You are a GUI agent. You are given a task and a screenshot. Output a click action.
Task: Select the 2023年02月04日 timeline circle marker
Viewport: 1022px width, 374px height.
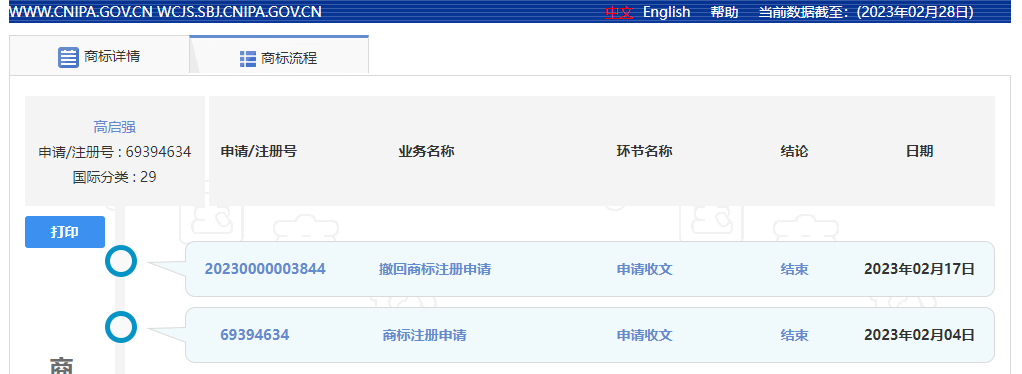coord(121,327)
